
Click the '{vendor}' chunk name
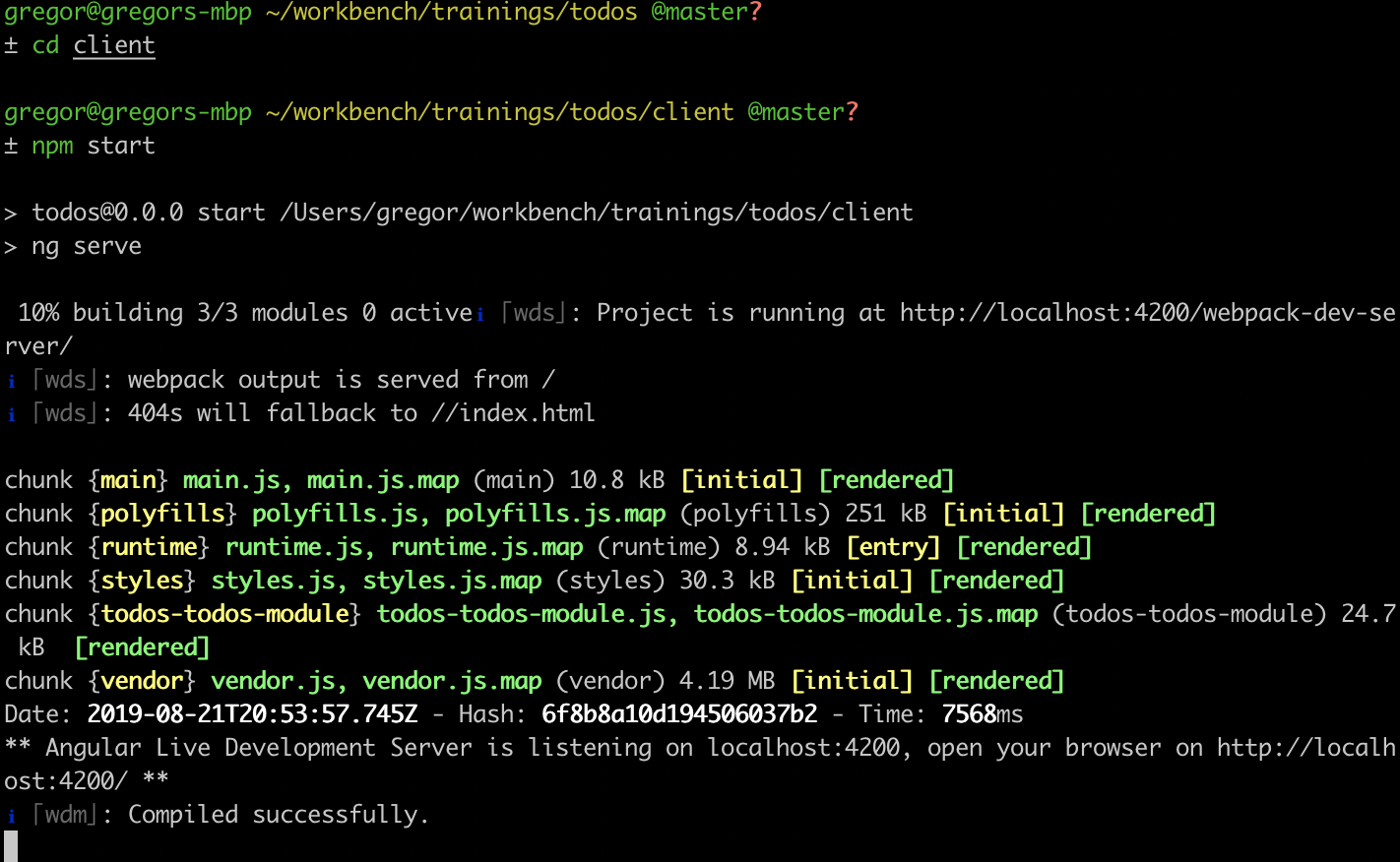142,681
